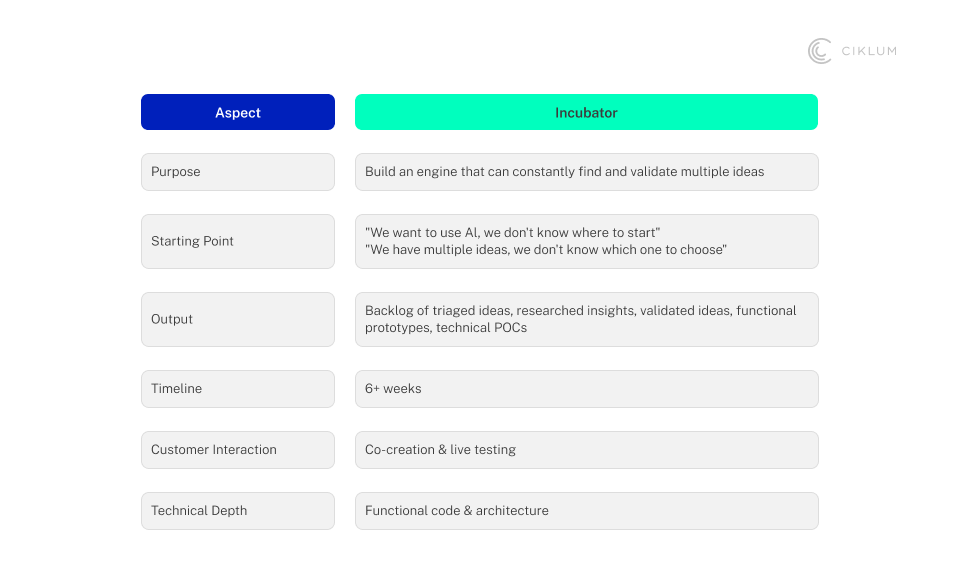Click the '6+ weeks' timeline value
This screenshot has width=960, height=568.
point(393,389)
